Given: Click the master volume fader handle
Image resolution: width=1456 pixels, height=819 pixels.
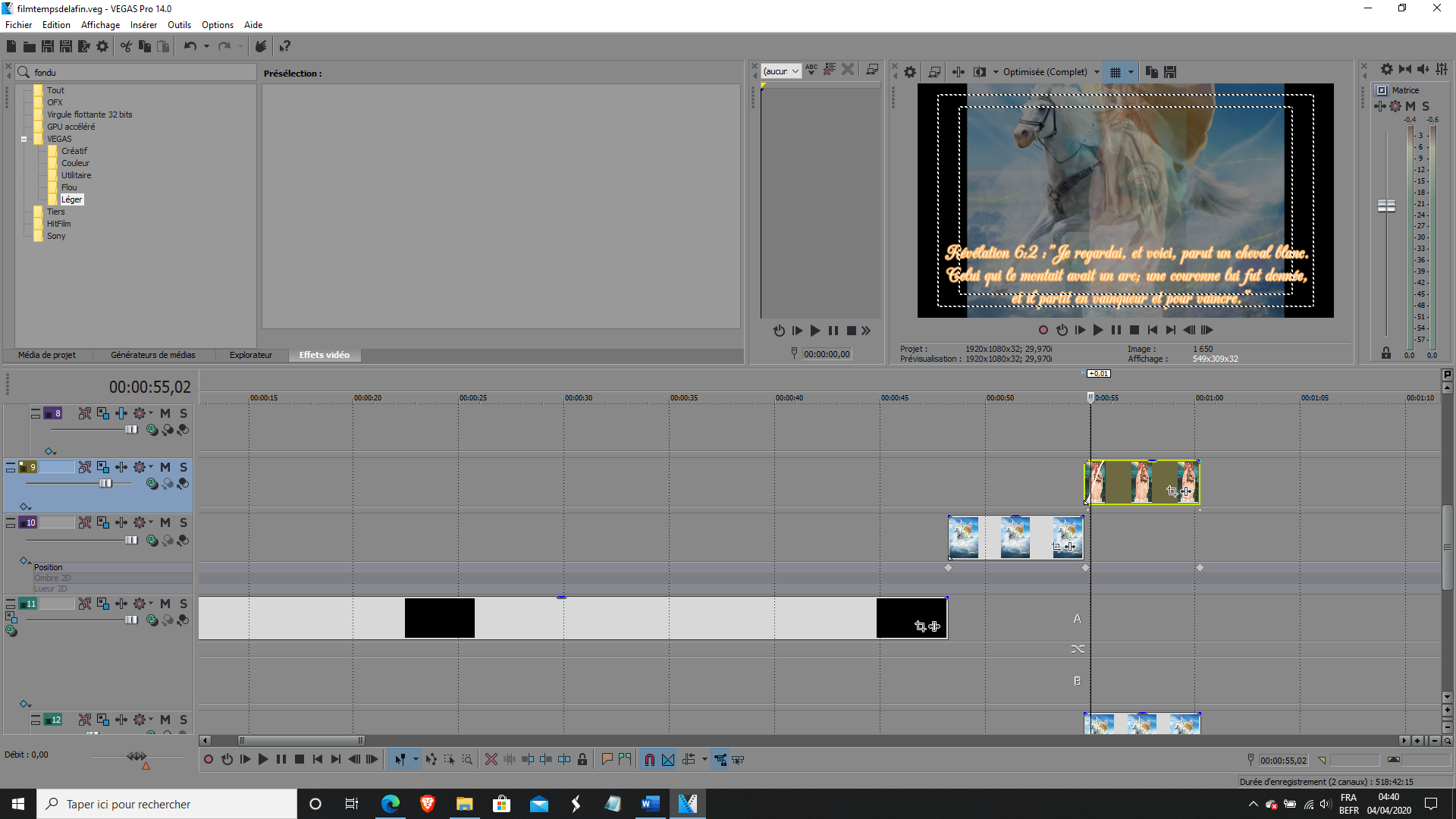Looking at the screenshot, I should 1386,206.
